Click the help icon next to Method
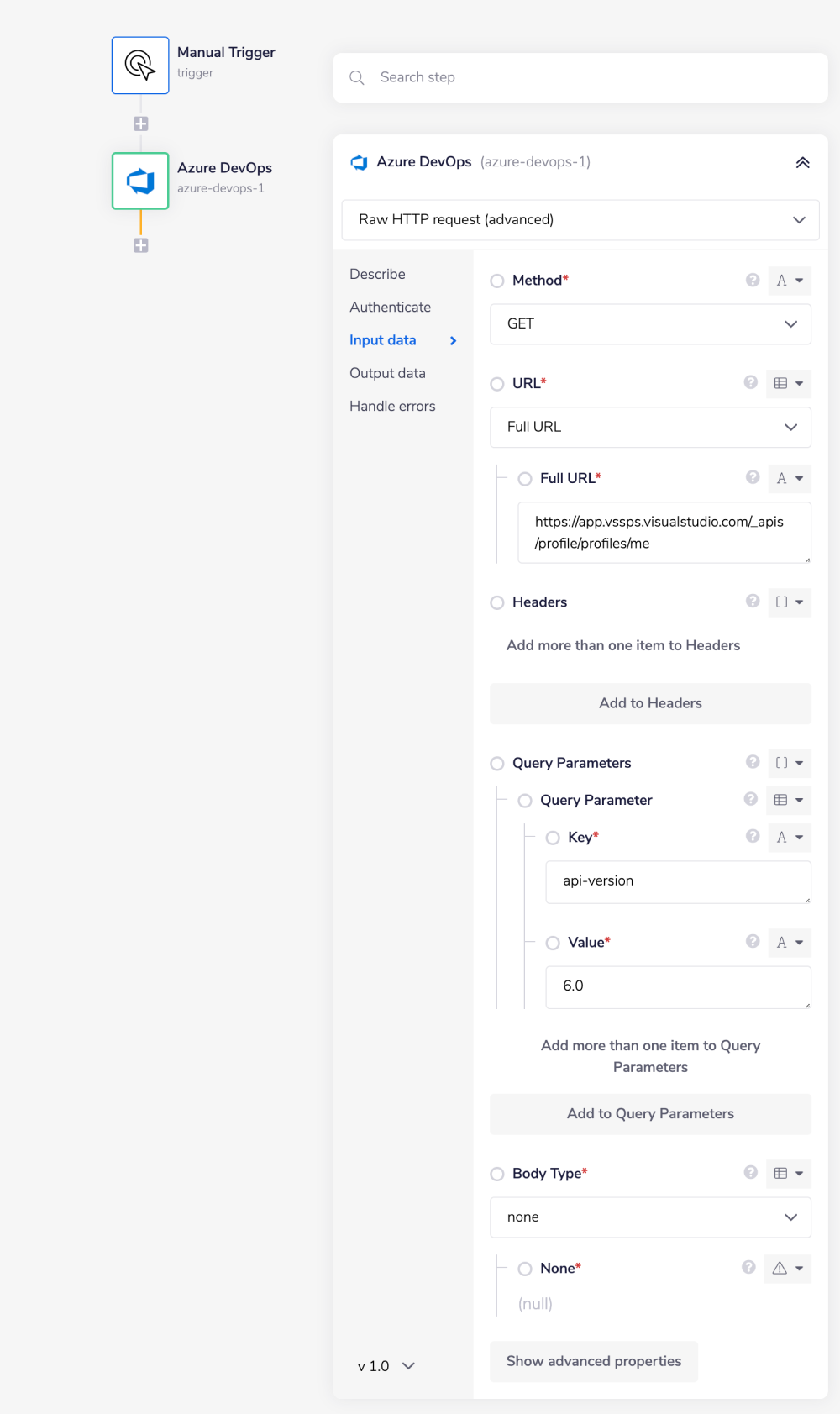This screenshot has width=840, height=1414. pos(753,281)
